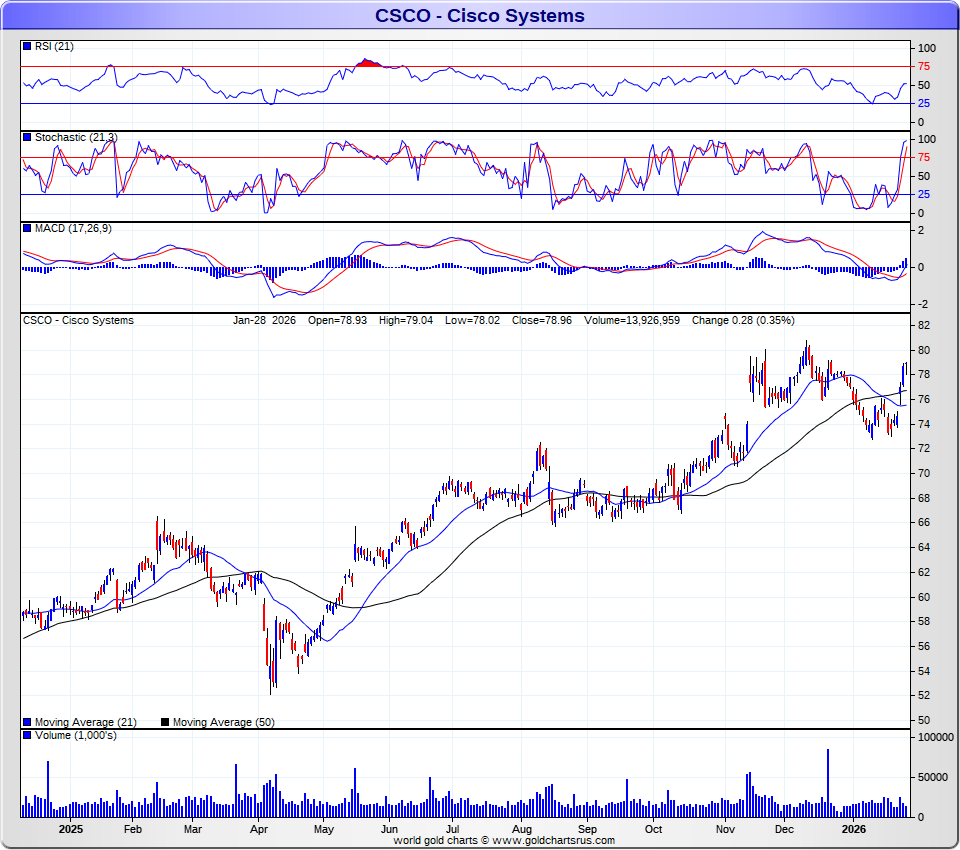Click the blue Stochastic legend square
Image resolution: width=960 pixels, height=850 pixels.
27,137
